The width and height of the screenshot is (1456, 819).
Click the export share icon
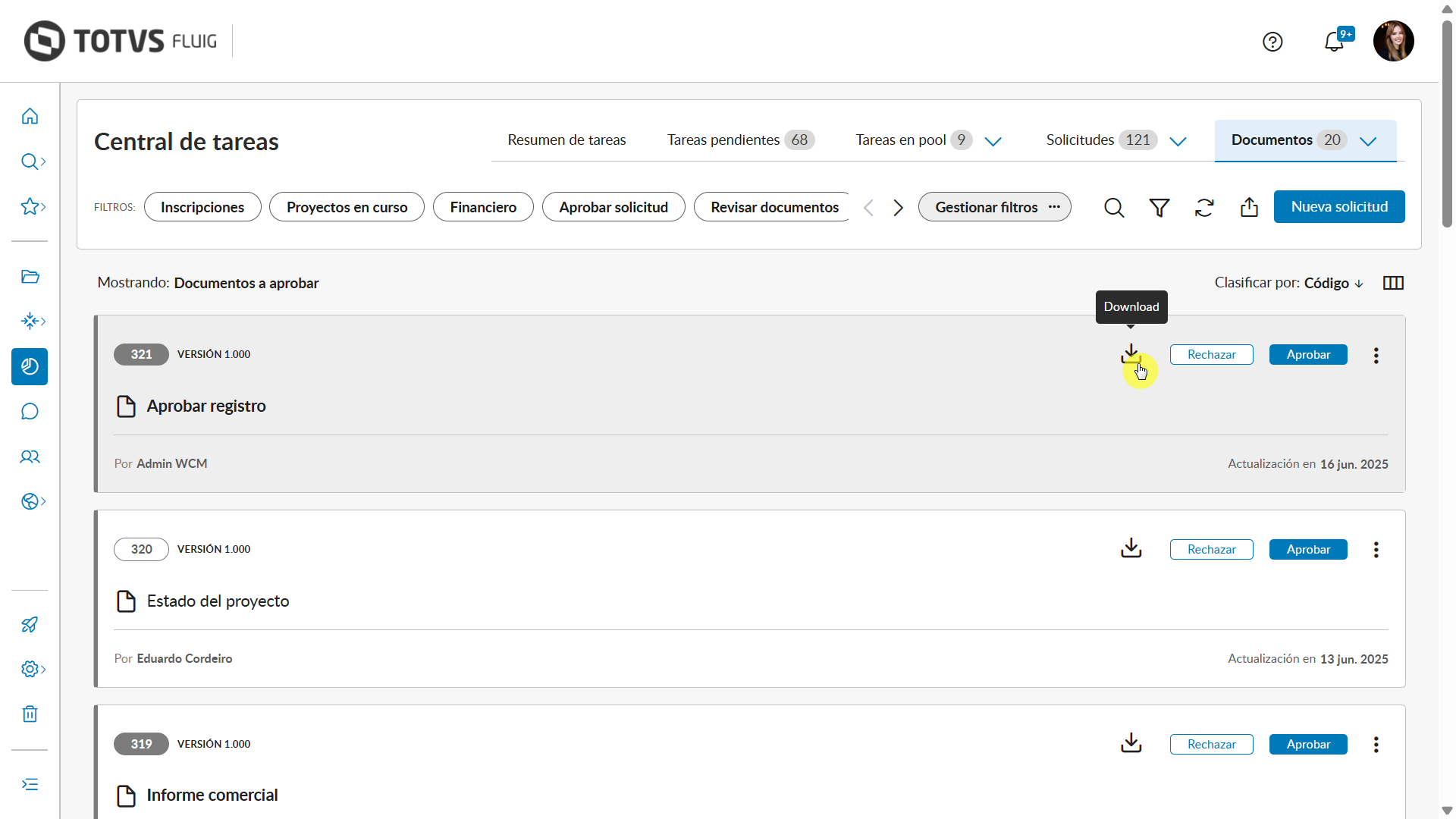point(1249,207)
